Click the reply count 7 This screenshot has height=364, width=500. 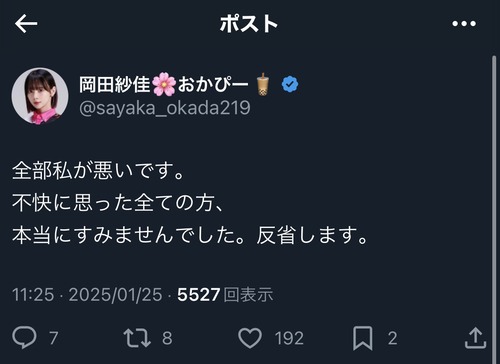54,338
